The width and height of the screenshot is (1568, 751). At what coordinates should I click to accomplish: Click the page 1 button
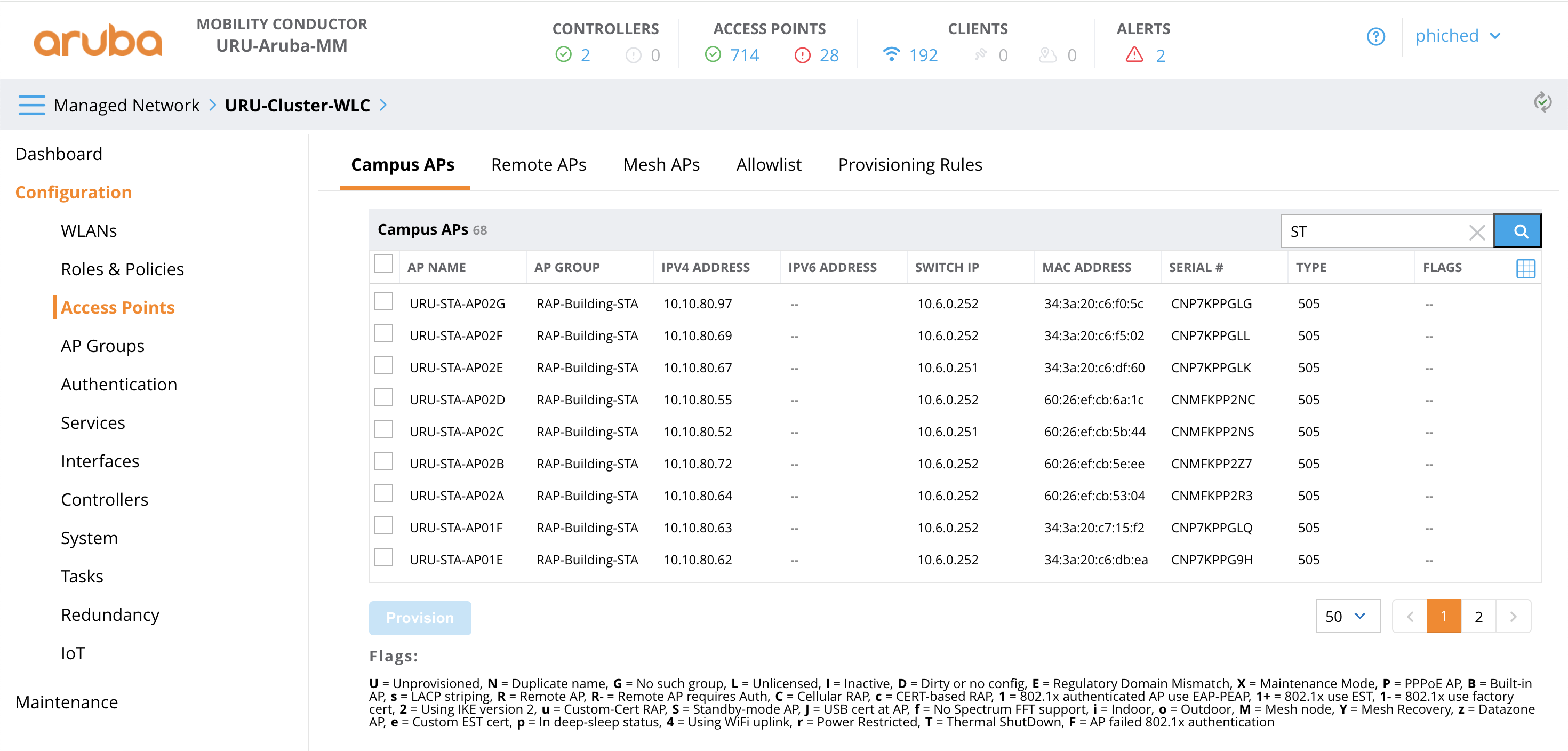pyautogui.click(x=1443, y=617)
